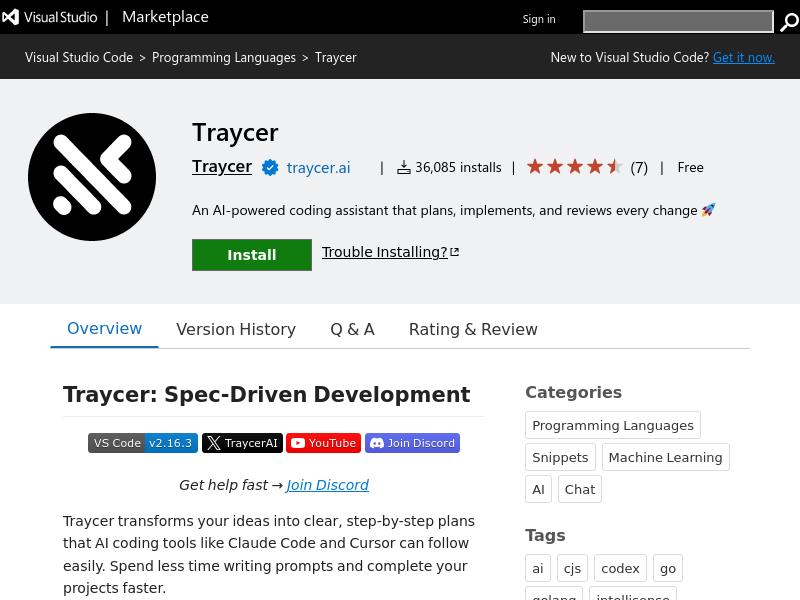Click the installs download icon
800x600 pixels.
coord(404,167)
